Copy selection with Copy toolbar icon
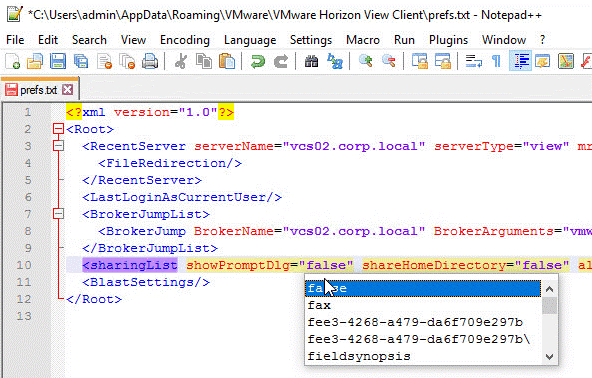 (x=204, y=61)
